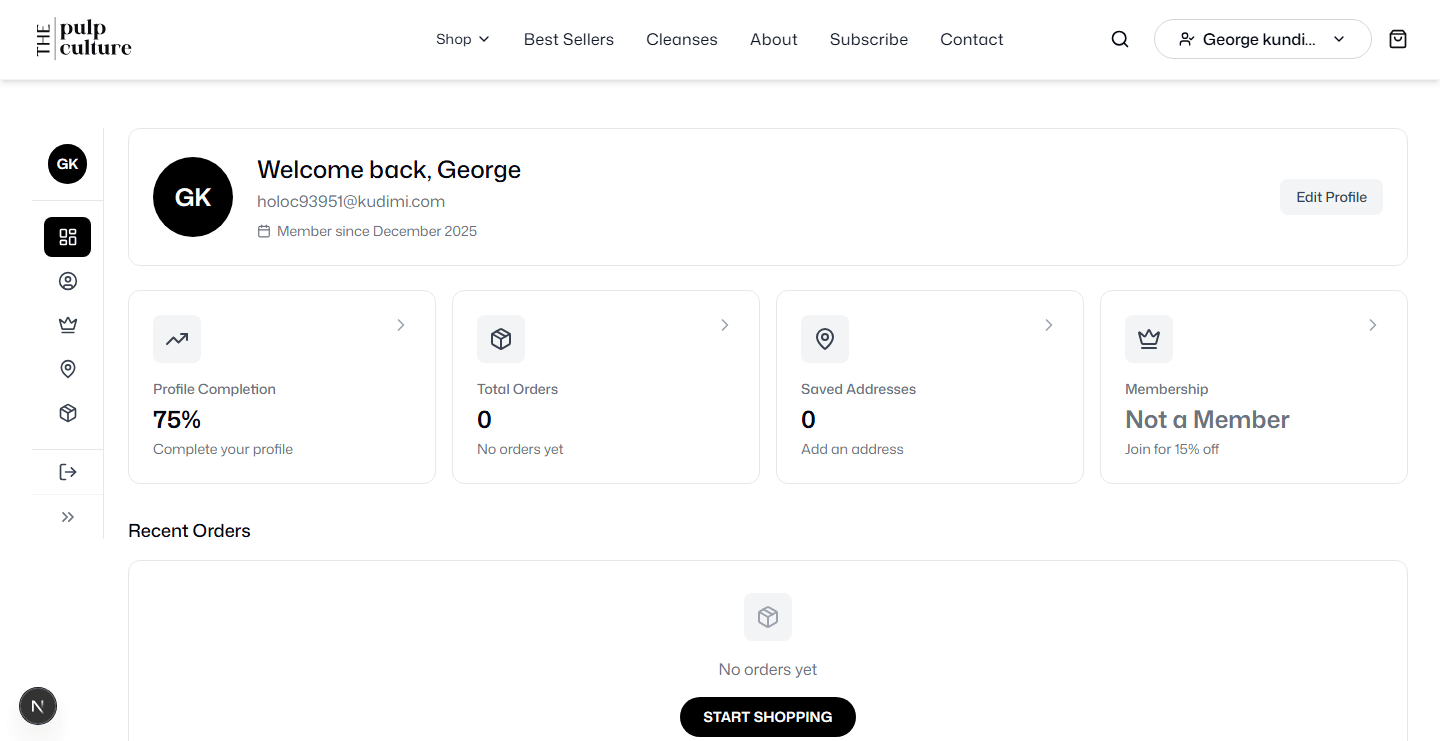
Task: Open the shopping bag cart icon
Action: tap(1398, 39)
